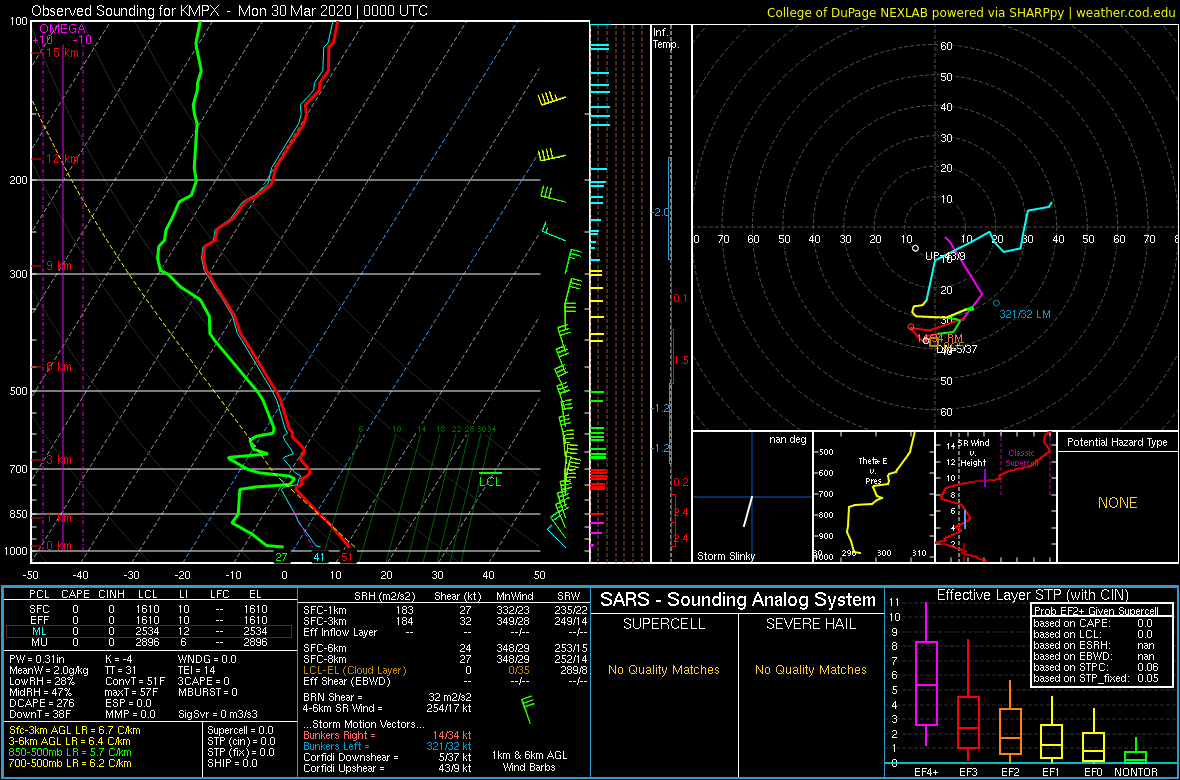Click the orange 'LCL-EL (Cloud Layer)' row

point(446,670)
